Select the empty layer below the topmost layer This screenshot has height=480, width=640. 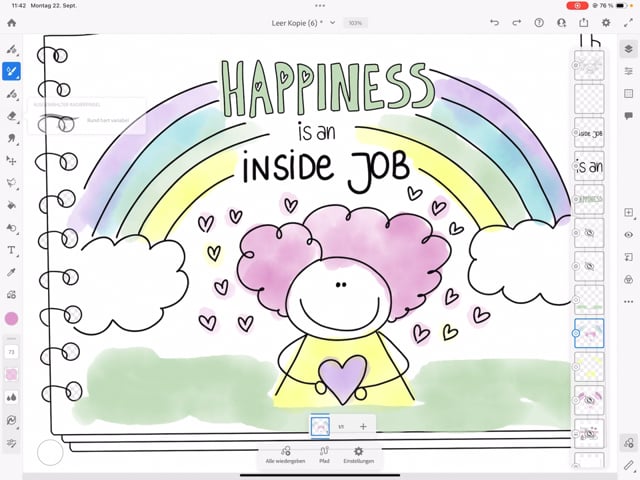(x=589, y=99)
